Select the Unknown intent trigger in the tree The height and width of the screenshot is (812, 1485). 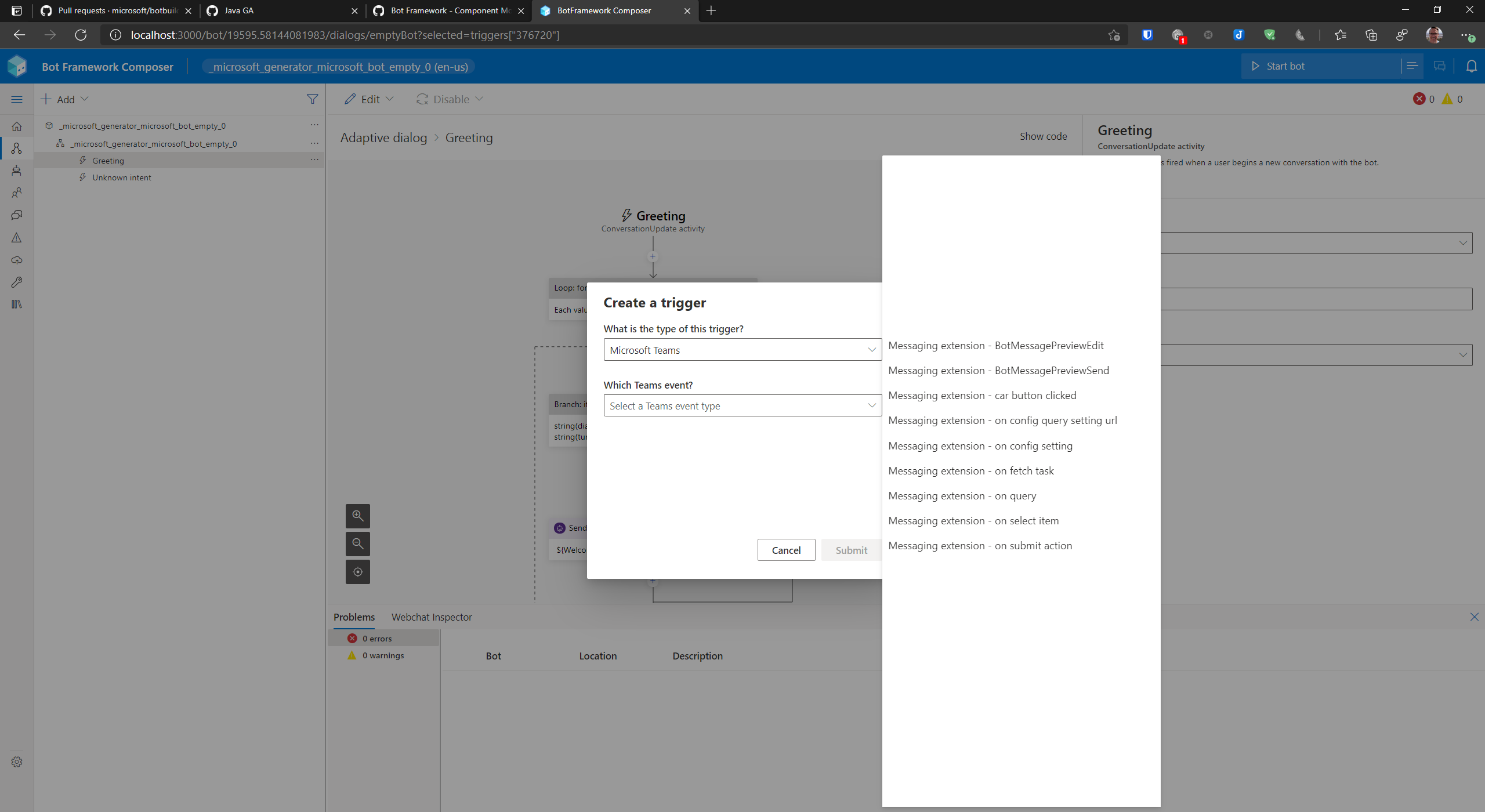122,177
